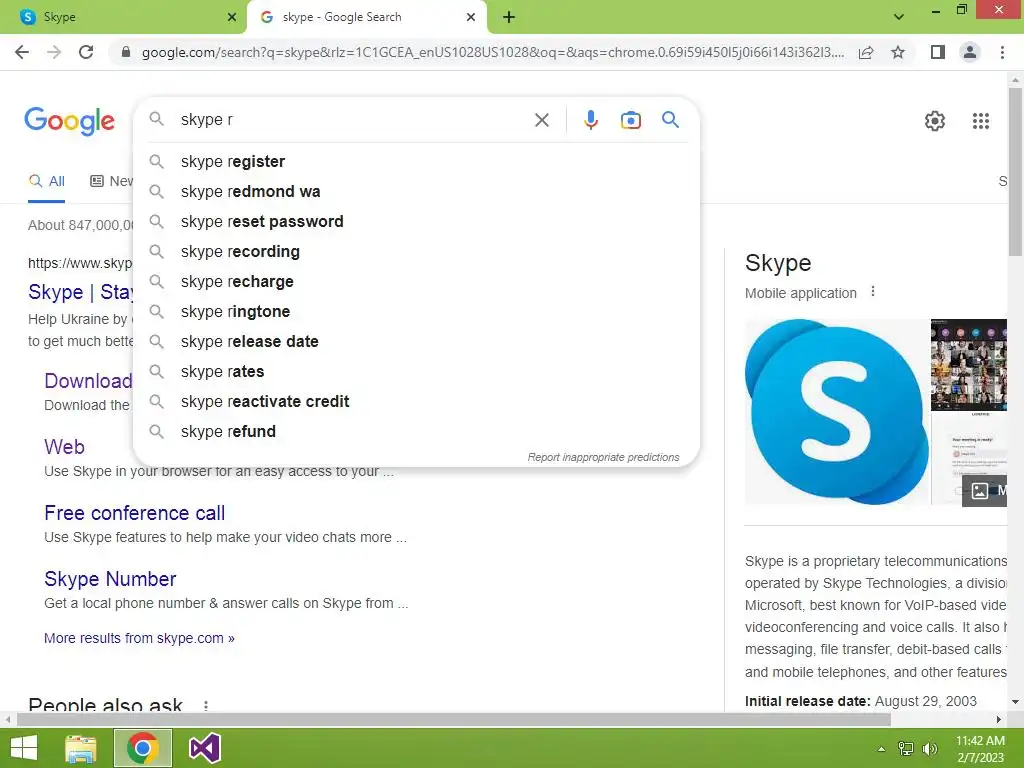
Task: Select the All results tab
Action: click(46, 182)
